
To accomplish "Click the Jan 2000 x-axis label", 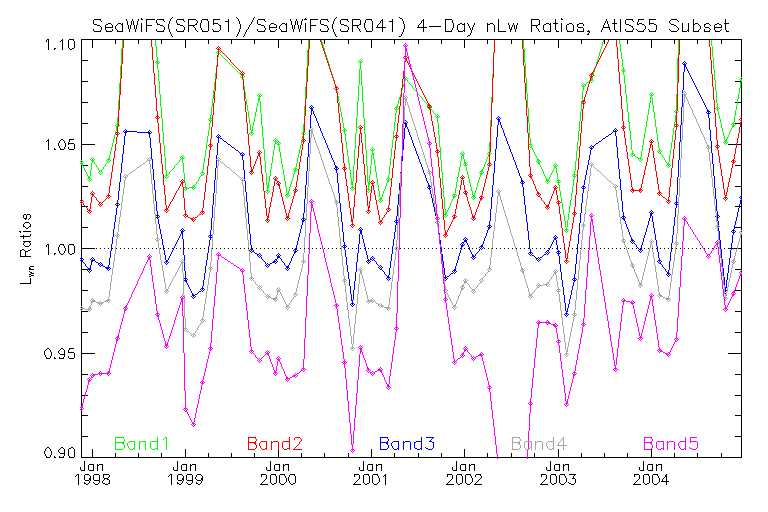I will pos(278,473).
